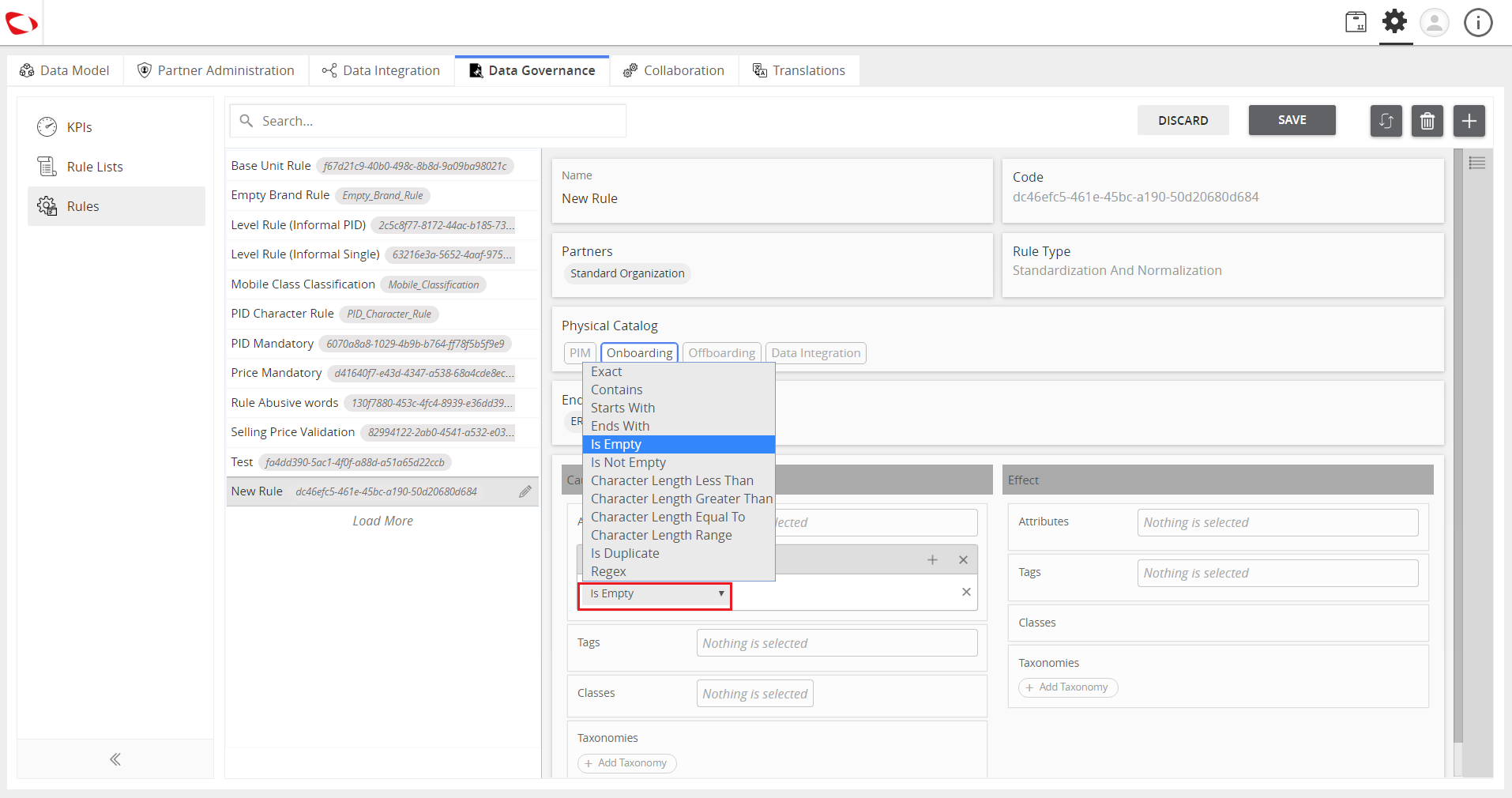
Task: Select Mobile Class Classification rule
Action: point(382,284)
